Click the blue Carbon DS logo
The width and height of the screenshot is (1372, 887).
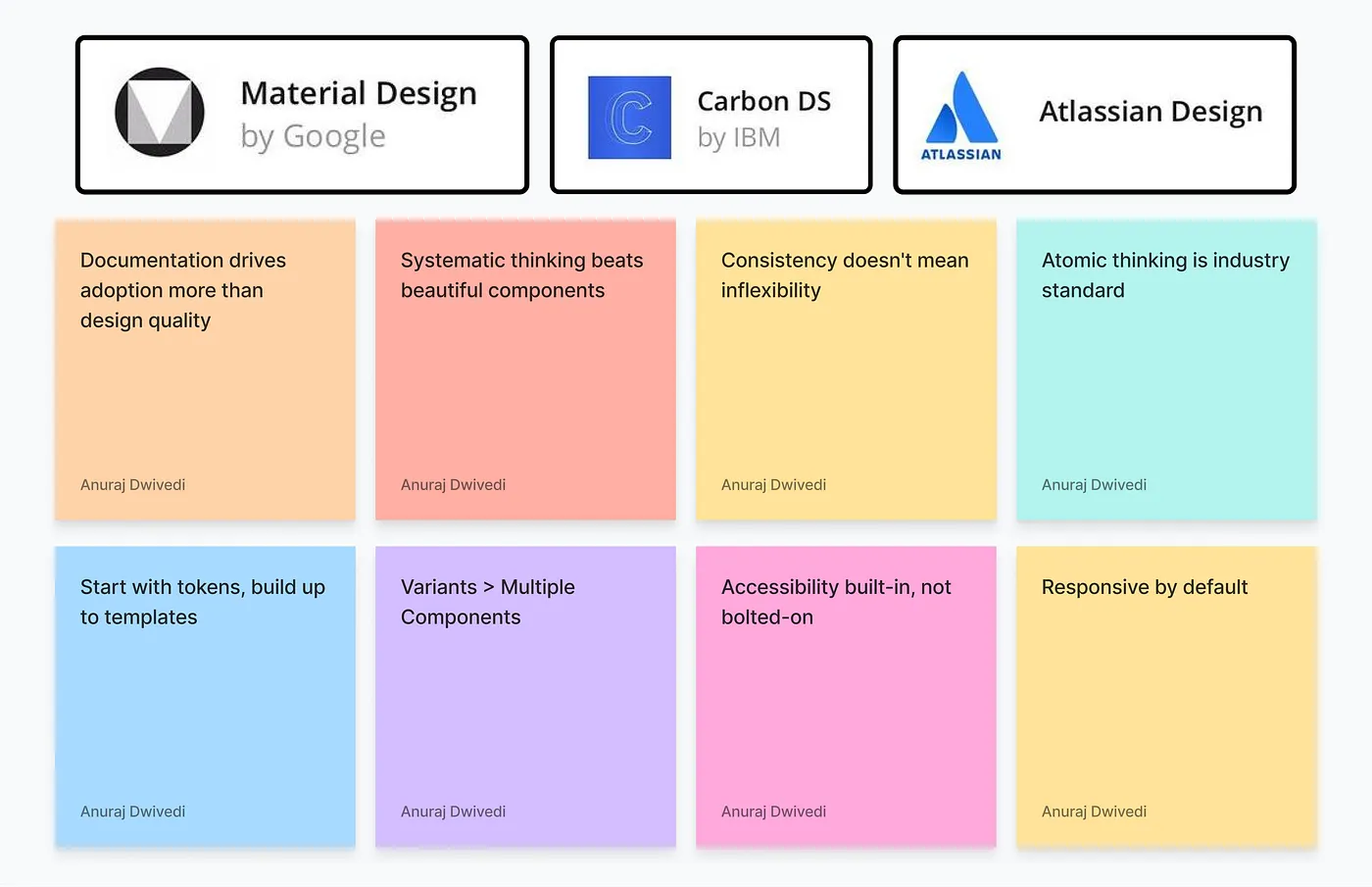629,118
